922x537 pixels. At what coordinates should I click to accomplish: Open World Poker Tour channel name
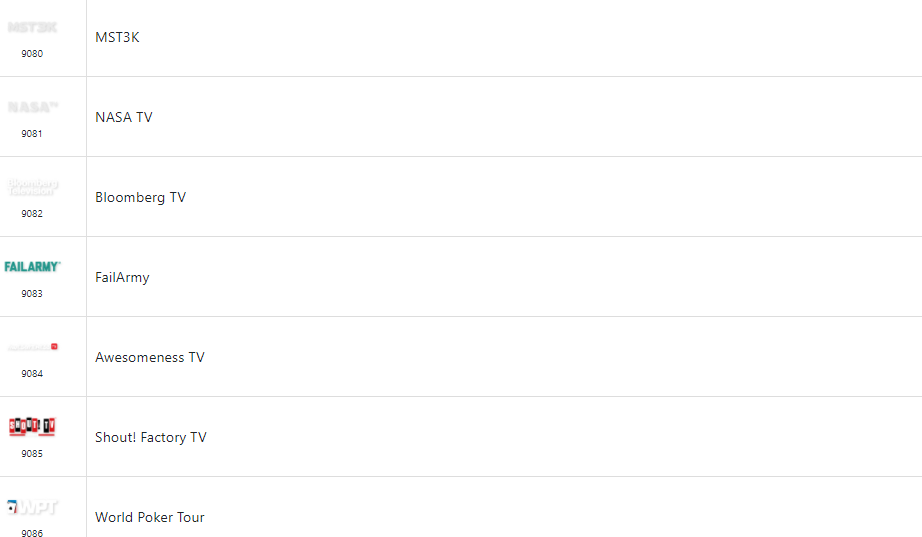[x=150, y=517]
